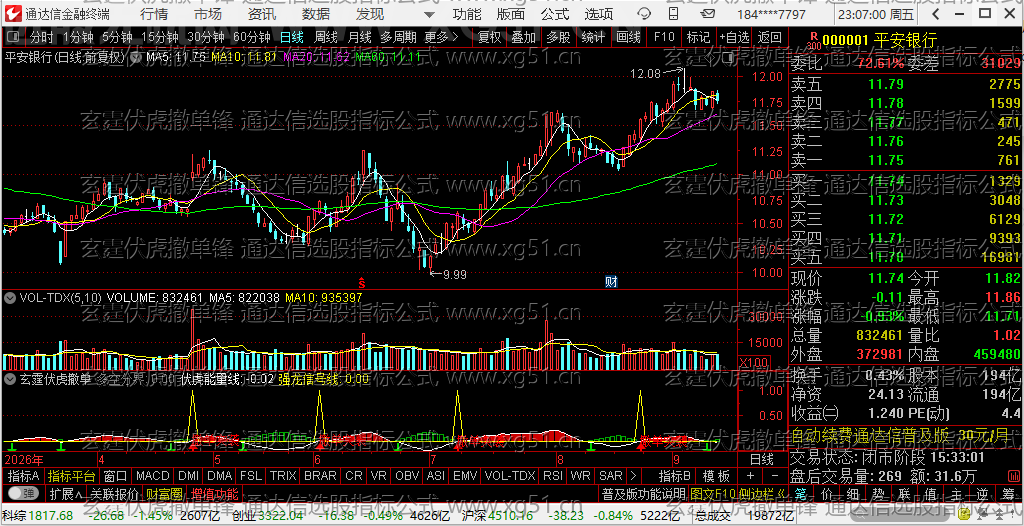Add stock with +自选 button
The height and width of the screenshot is (526, 1024).
click(735, 38)
